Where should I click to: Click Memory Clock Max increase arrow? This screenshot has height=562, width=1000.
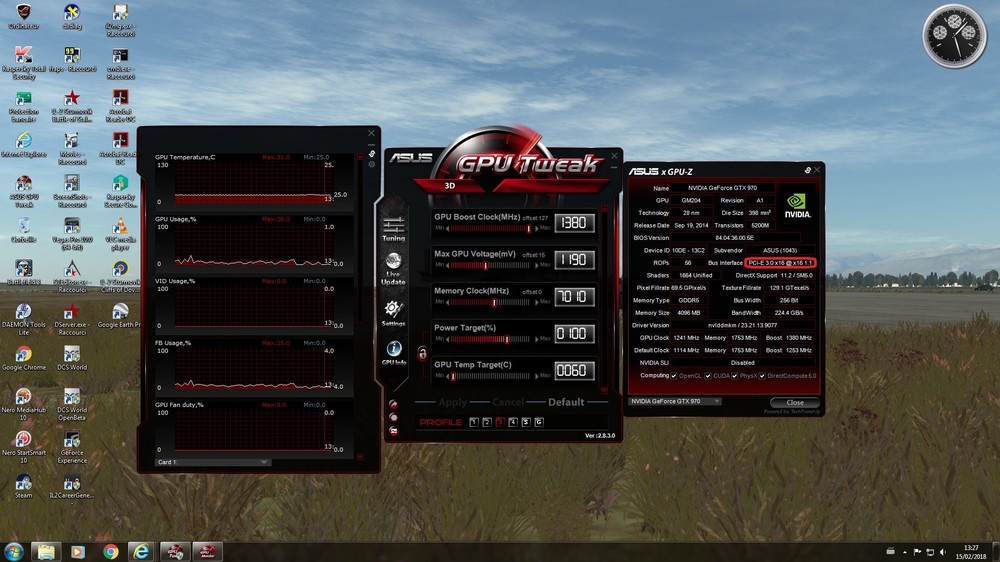pyautogui.click(x=536, y=302)
